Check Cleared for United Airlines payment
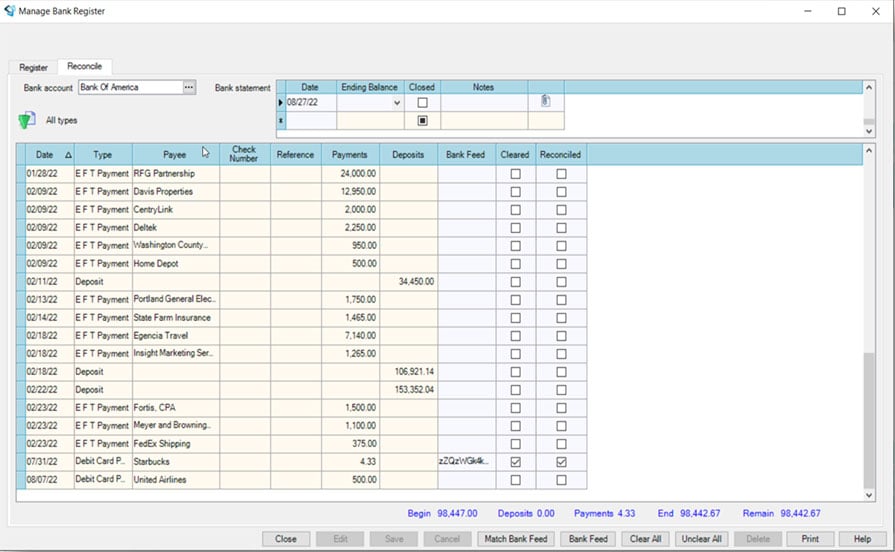895x552 pixels. pos(515,480)
